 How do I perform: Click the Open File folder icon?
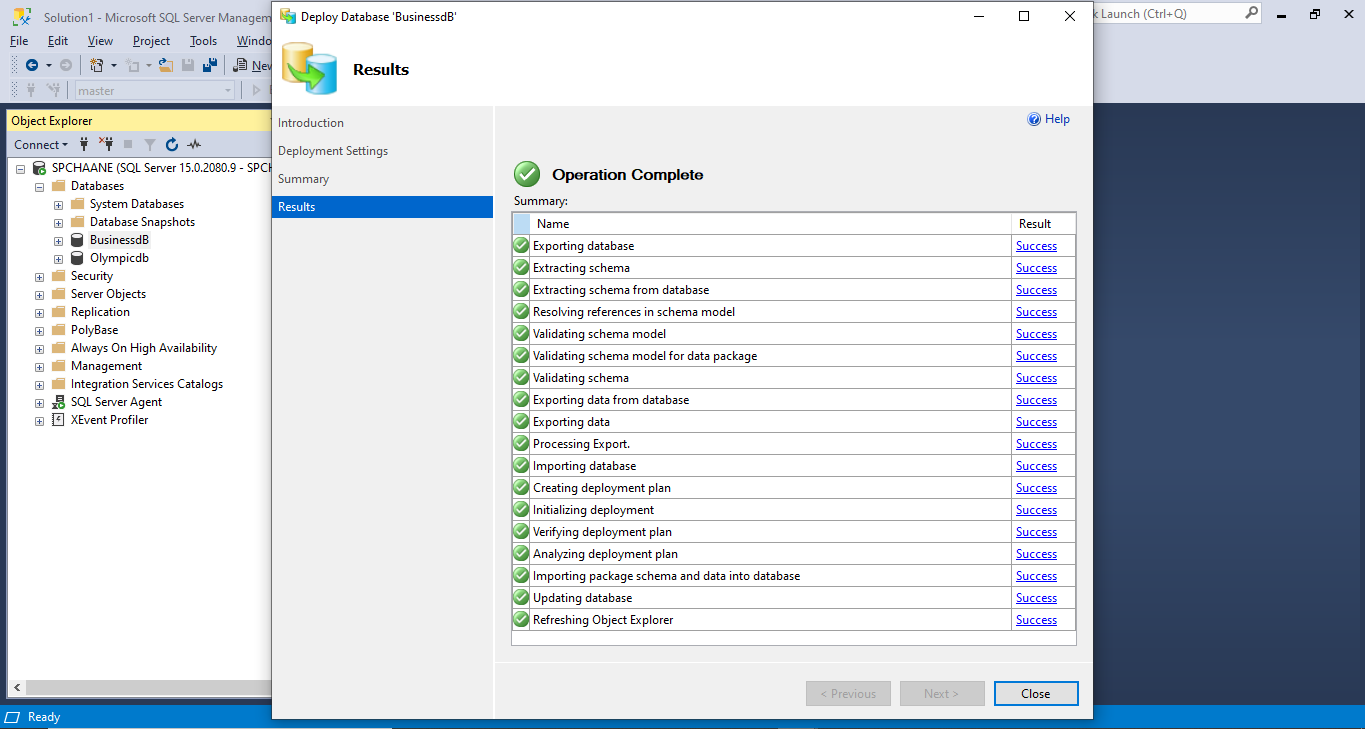pos(166,65)
